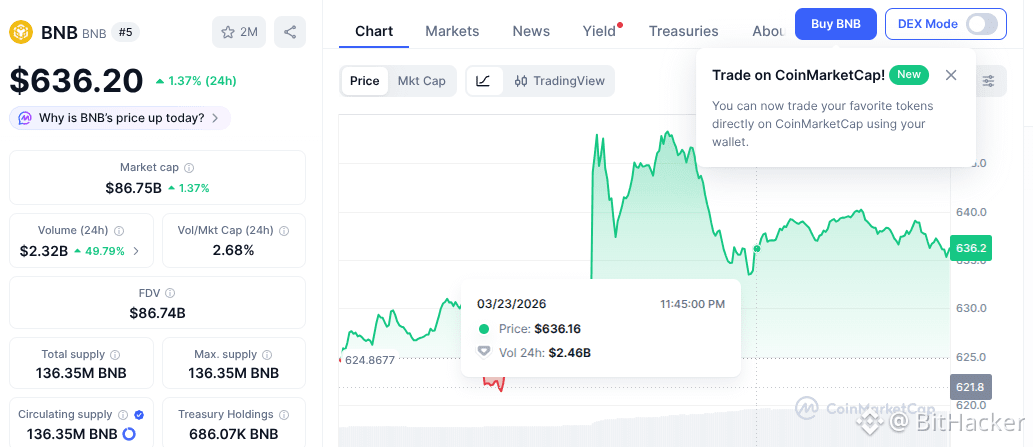The height and width of the screenshot is (447, 1033).
Task: Add BNB to watchlist via star button
Action: tap(238, 32)
